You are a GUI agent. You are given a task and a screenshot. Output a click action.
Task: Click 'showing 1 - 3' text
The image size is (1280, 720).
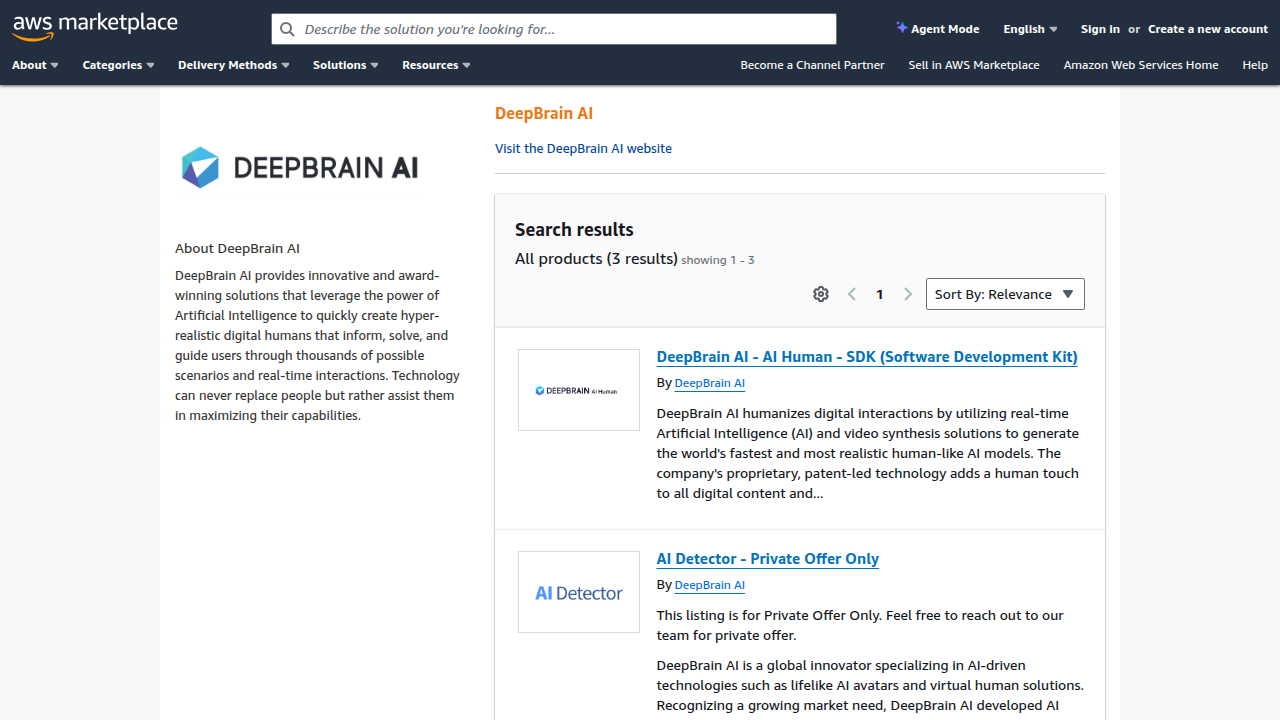718,260
